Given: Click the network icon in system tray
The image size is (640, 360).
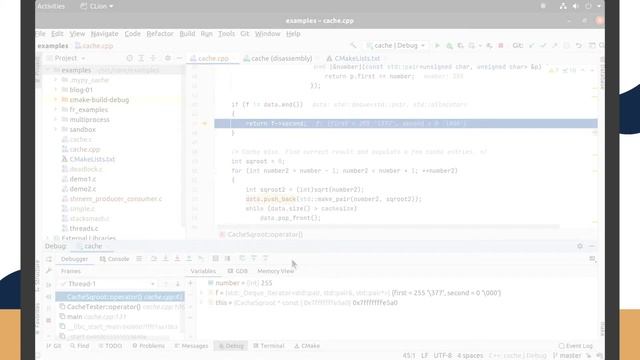Looking at the screenshot, I should click(x=563, y=6).
